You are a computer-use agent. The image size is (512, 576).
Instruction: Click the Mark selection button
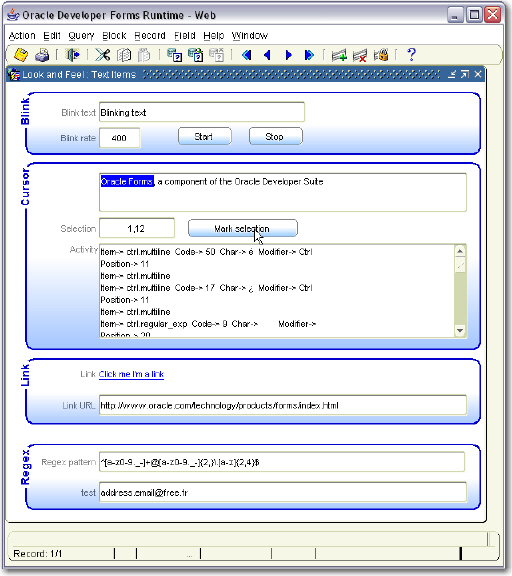243,228
